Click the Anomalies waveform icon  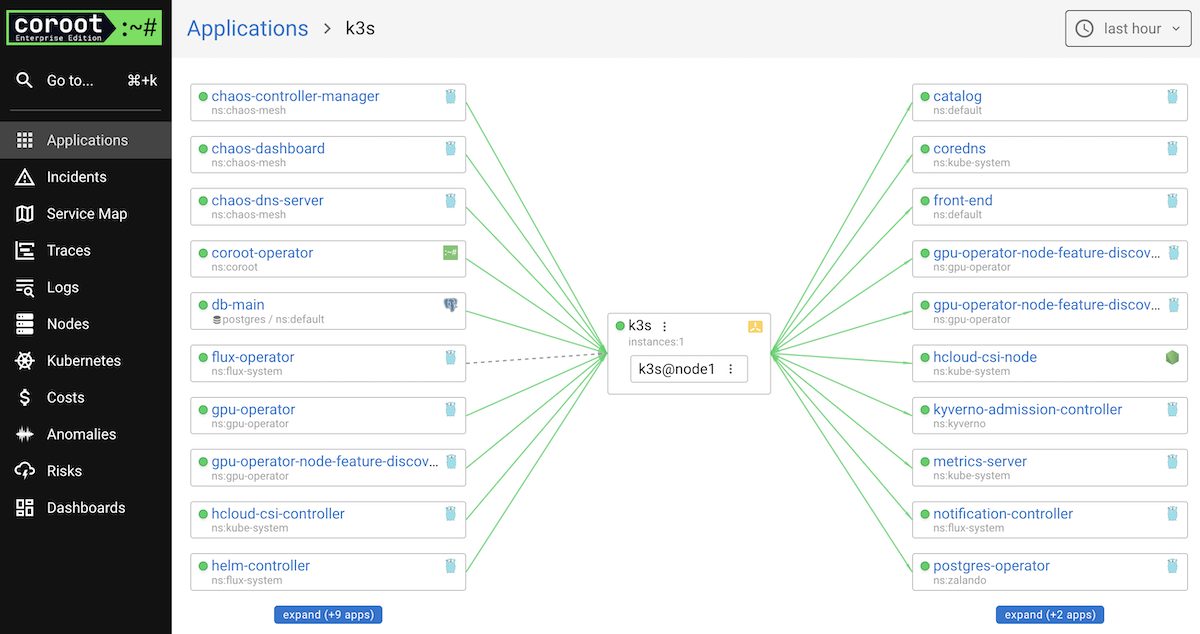(25, 434)
